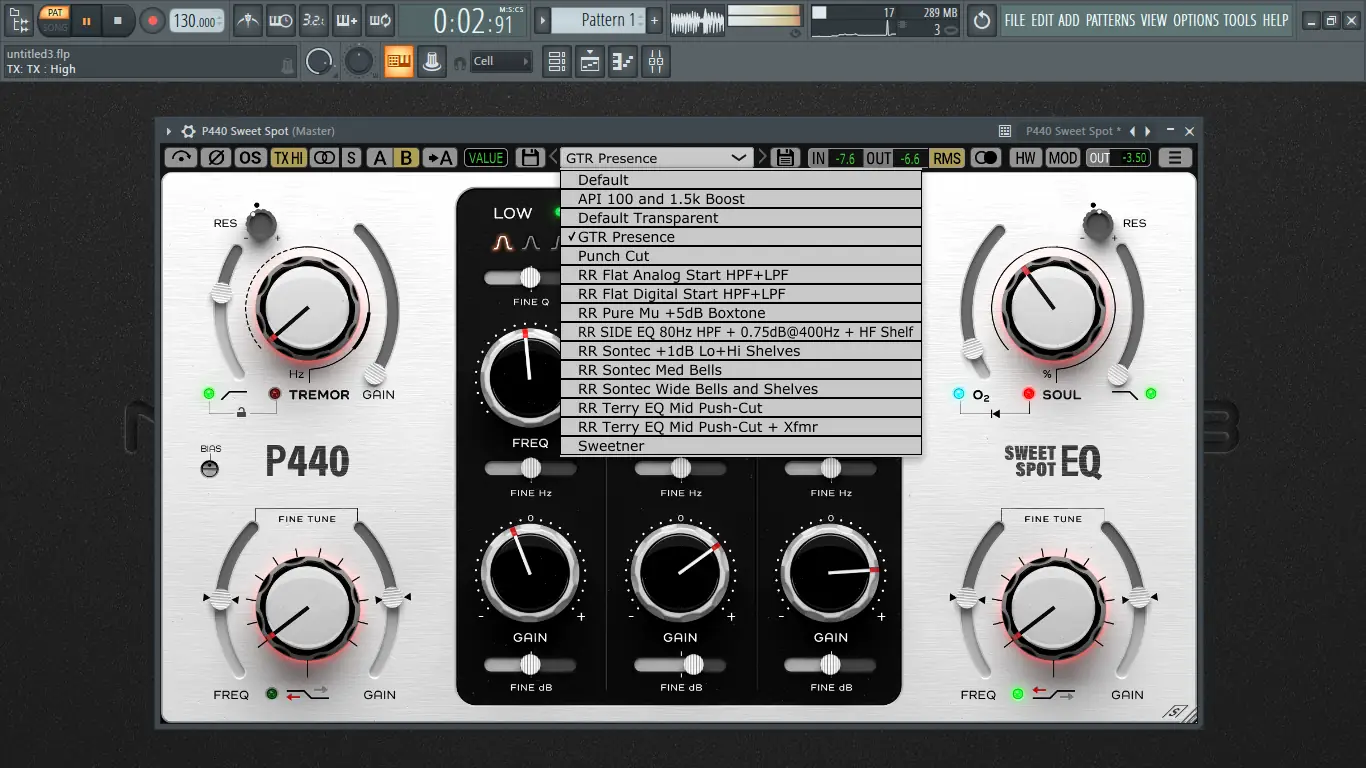1366x768 pixels.
Task: Open plugin options gear icon in P440 title bar
Action: 188,131
